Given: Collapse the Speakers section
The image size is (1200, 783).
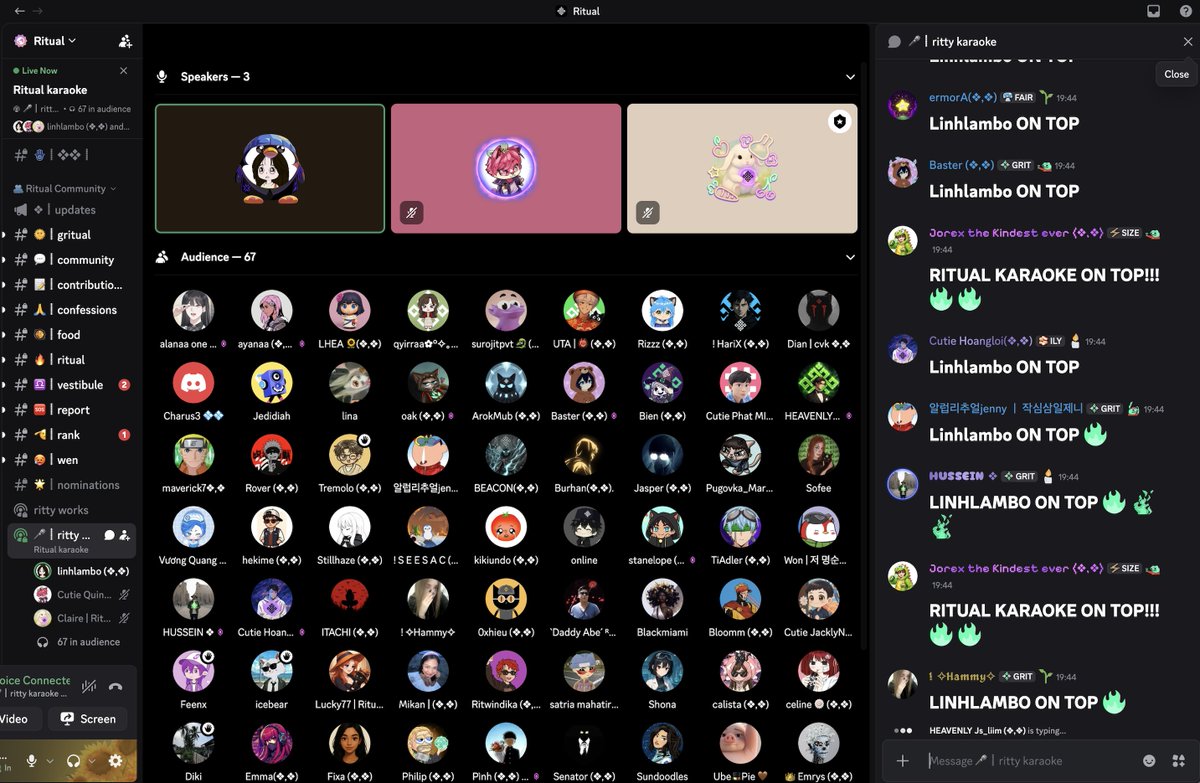Looking at the screenshot, I should tap(851, 77).
